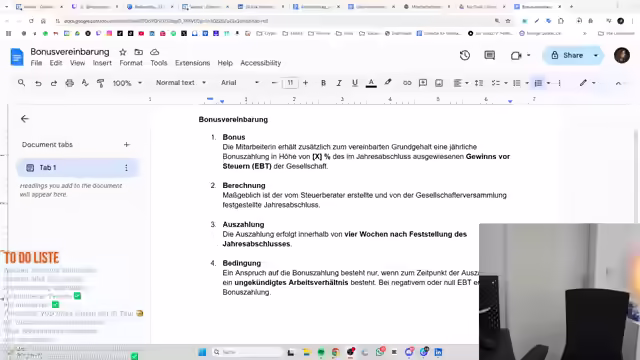The image size is (640, 360).
Task: Expand the Normal text style dropdown
Action: pyautogui.click(x=181, y=82)
